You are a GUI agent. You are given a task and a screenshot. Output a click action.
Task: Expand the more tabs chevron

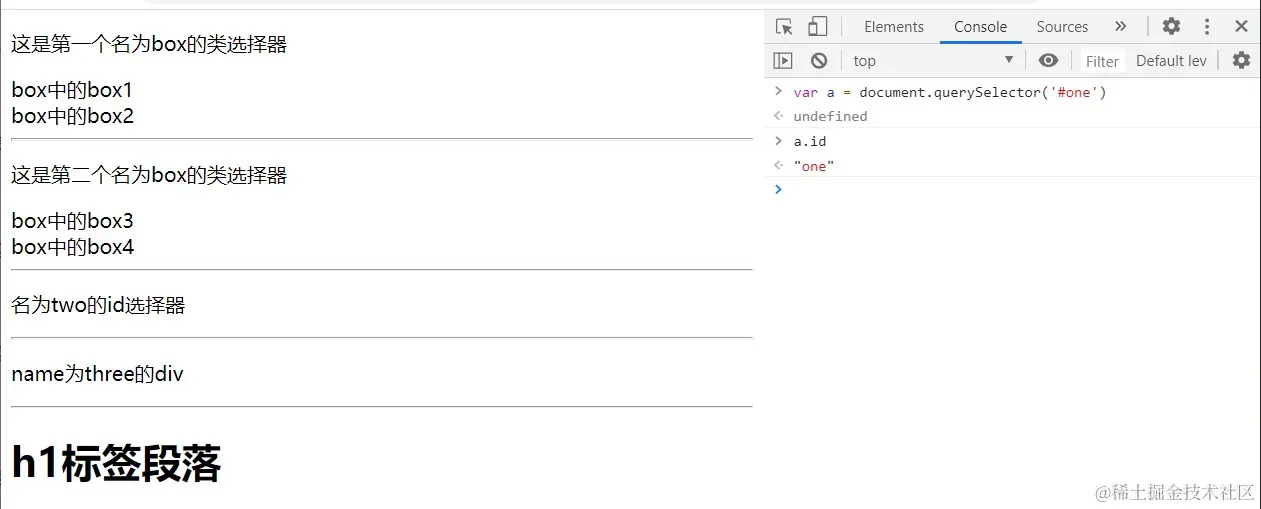coord(1120,27)
